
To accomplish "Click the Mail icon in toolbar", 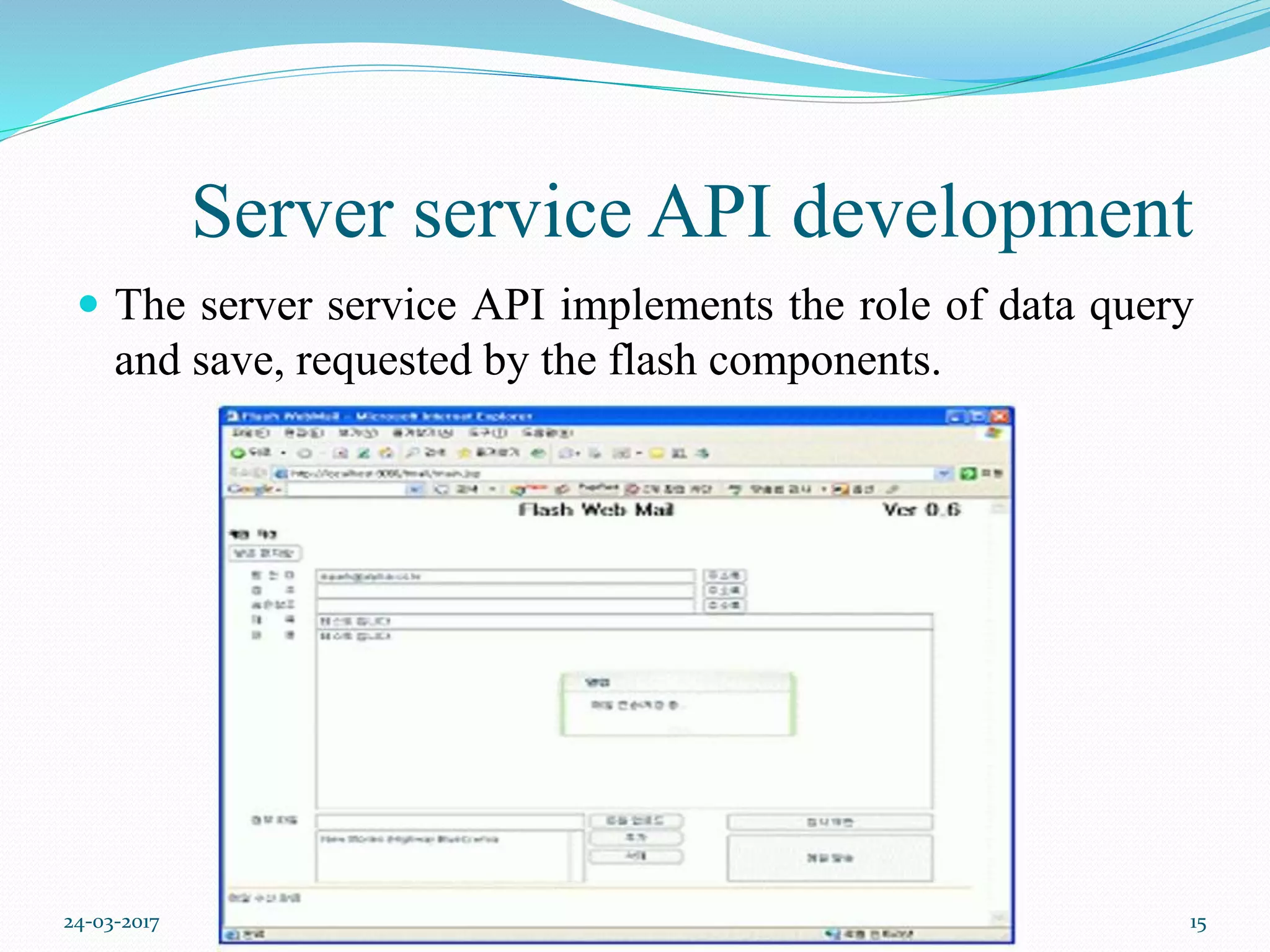I will [x=566, y=453].
